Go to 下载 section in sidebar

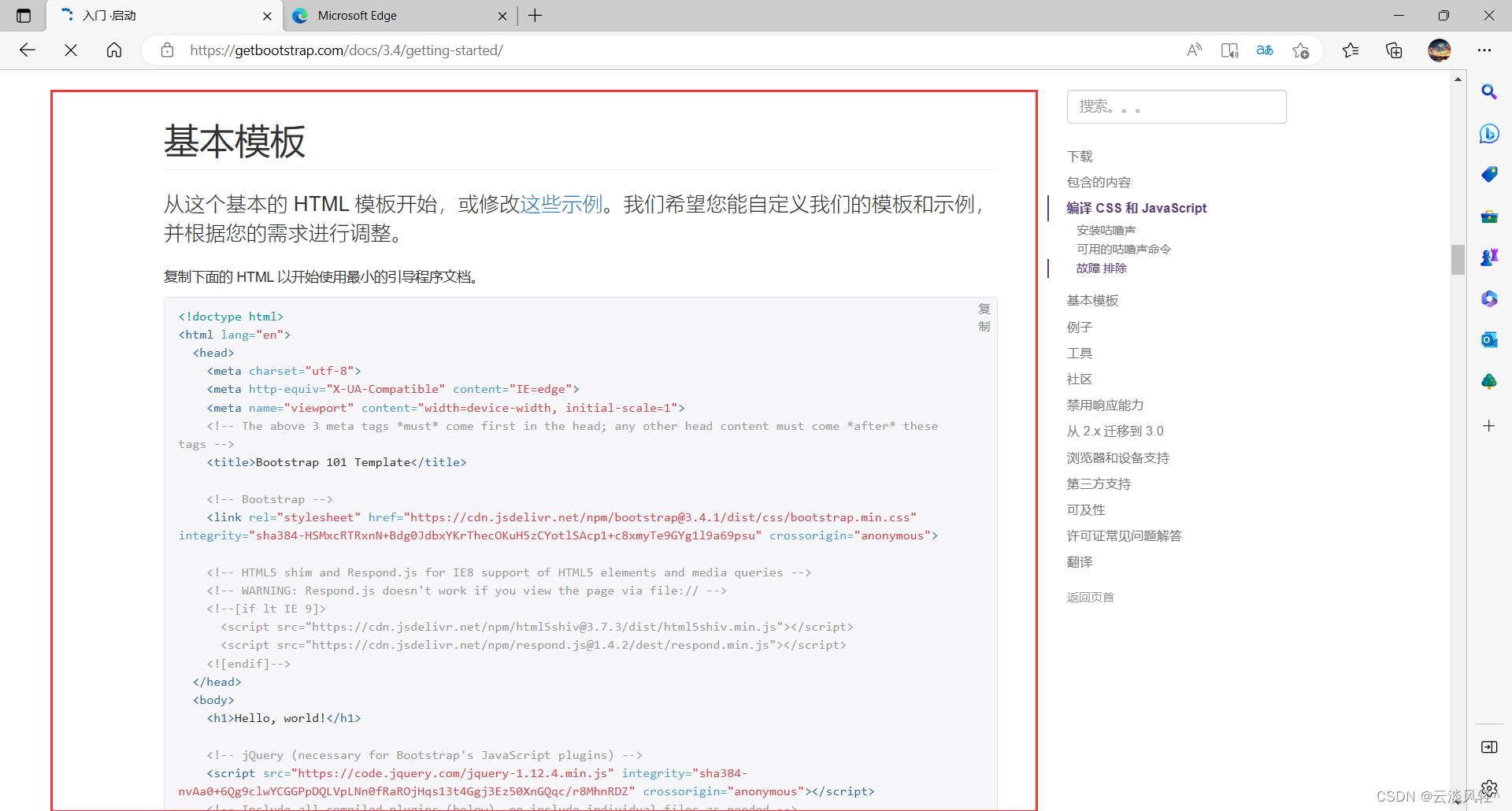click(x=1080, y=157)
